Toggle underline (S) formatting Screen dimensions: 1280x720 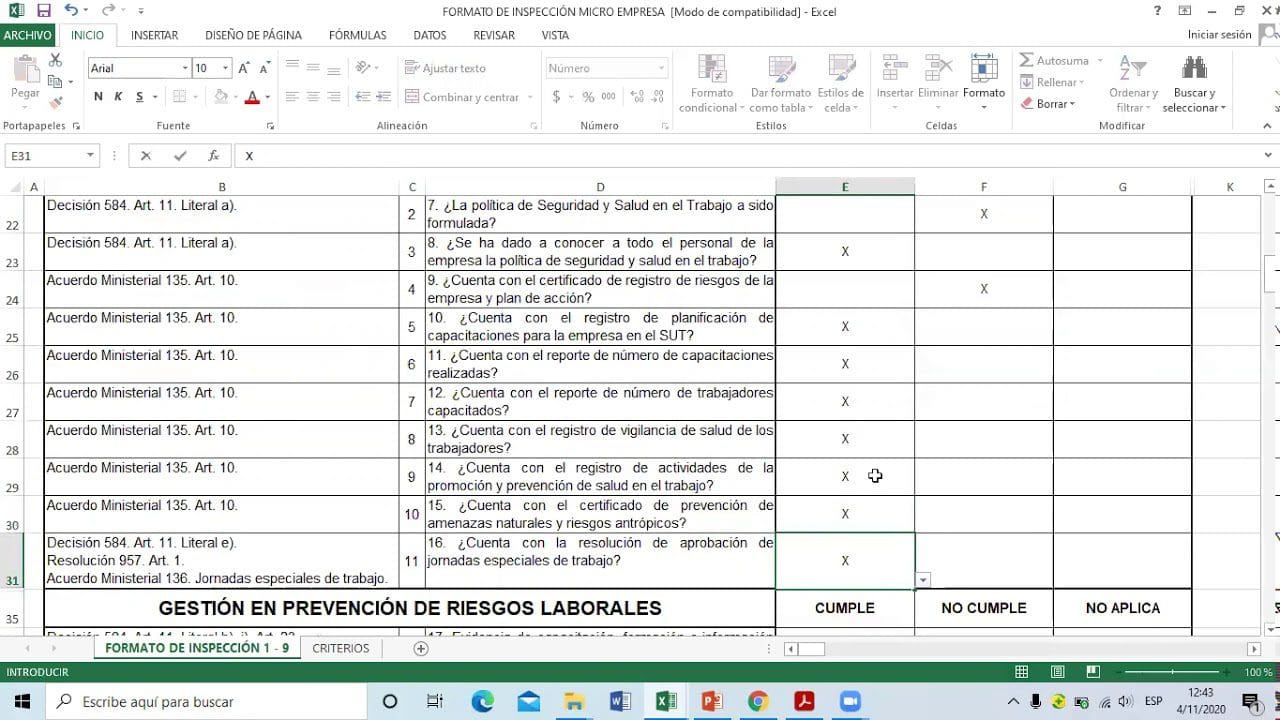140,97
